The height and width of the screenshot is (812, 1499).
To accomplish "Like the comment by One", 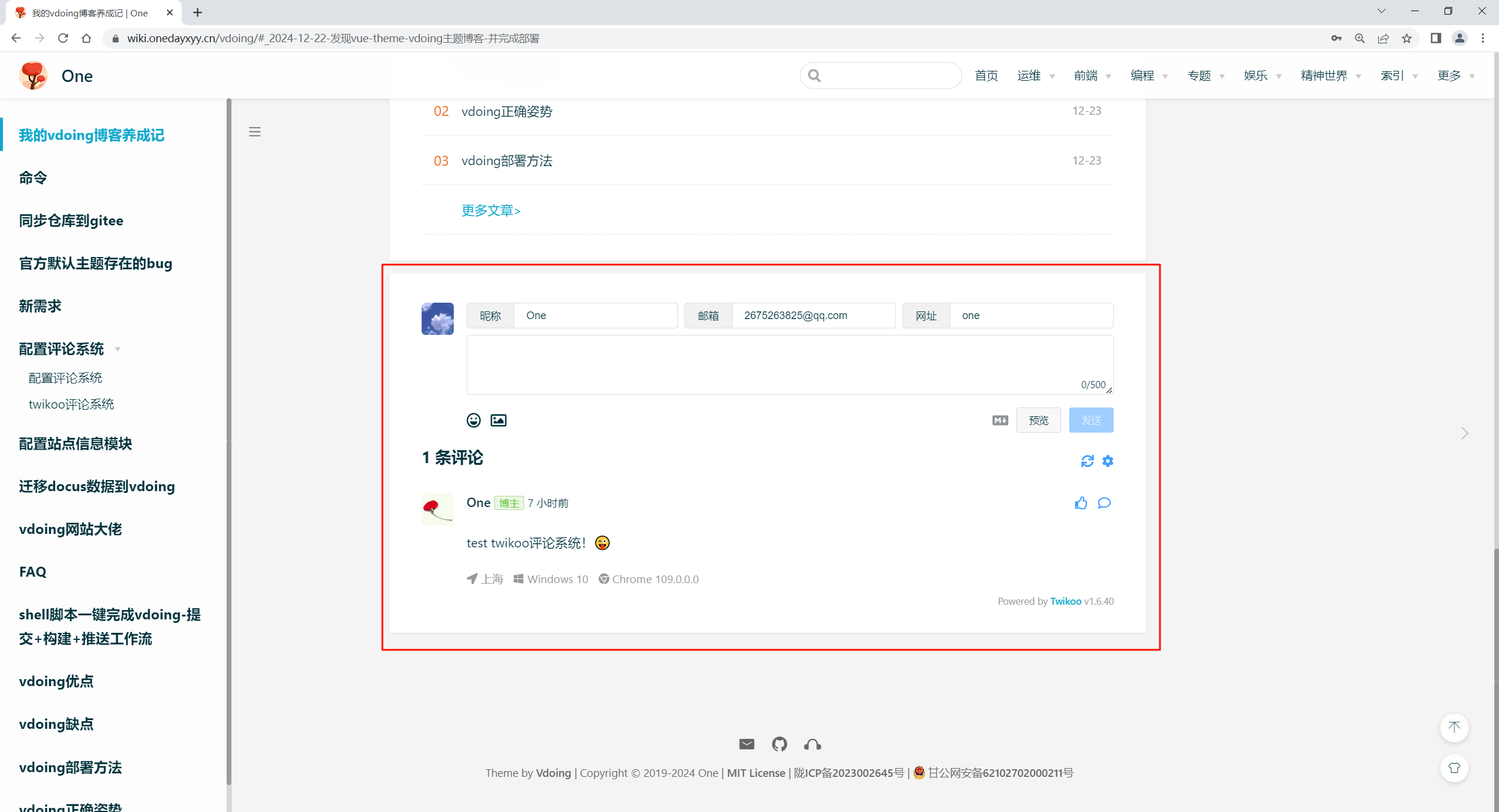I will [x=1081, y=503].
